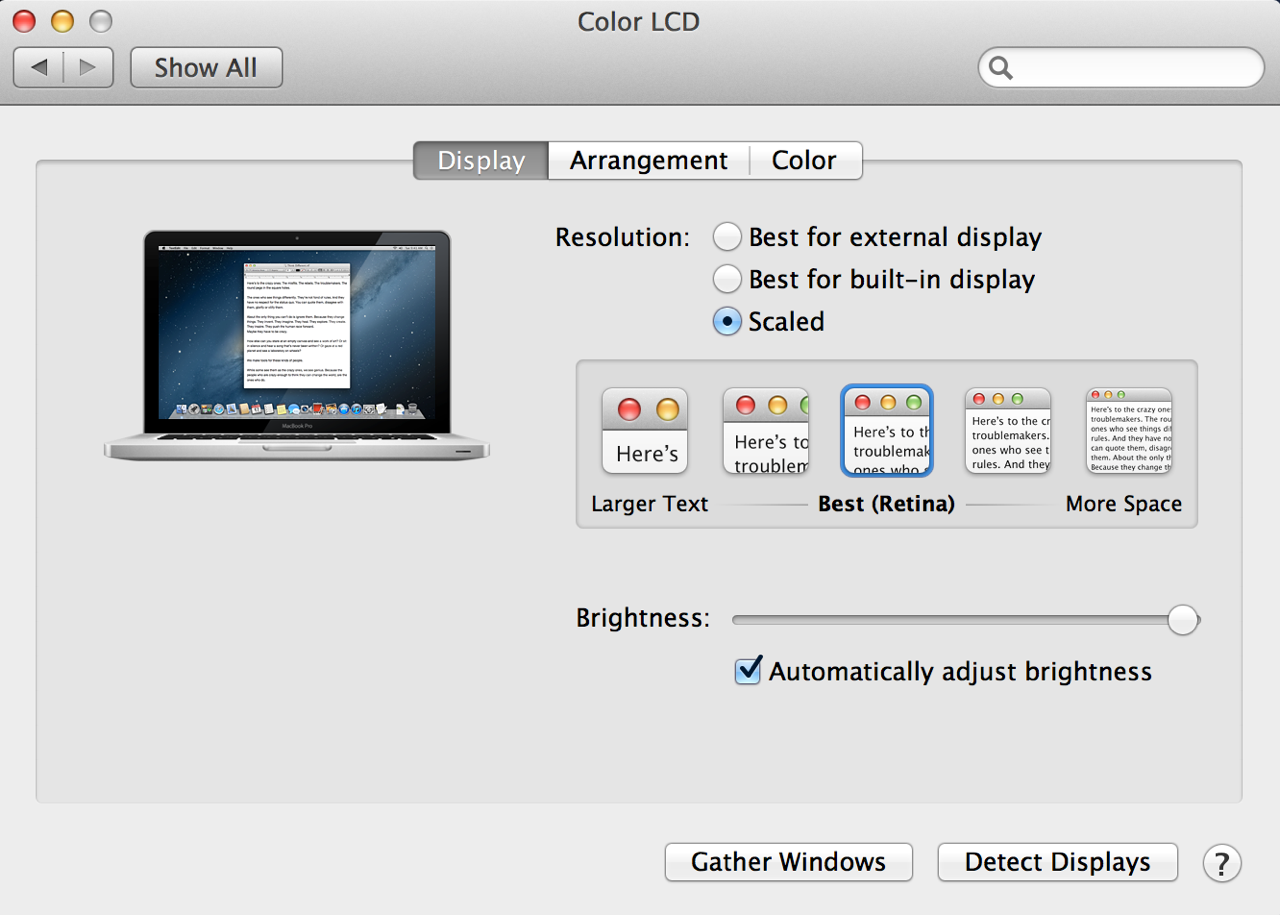Viewport: 1280px width, 915px height.
Task: Select the Best (Retina) resolution thumbnail
Action: [x=887, y=430]
